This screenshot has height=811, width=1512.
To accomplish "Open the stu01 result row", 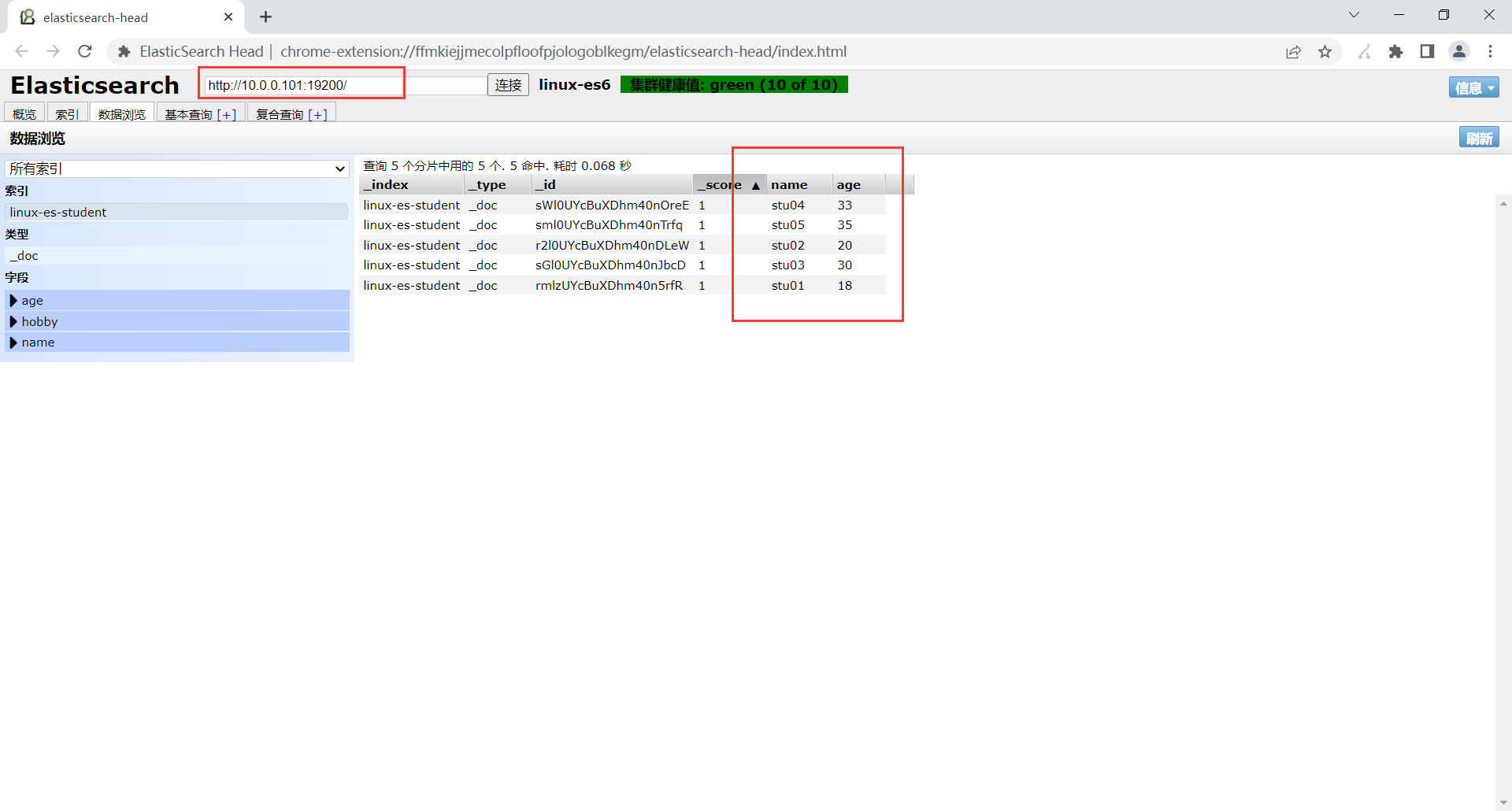I will 623,285.
